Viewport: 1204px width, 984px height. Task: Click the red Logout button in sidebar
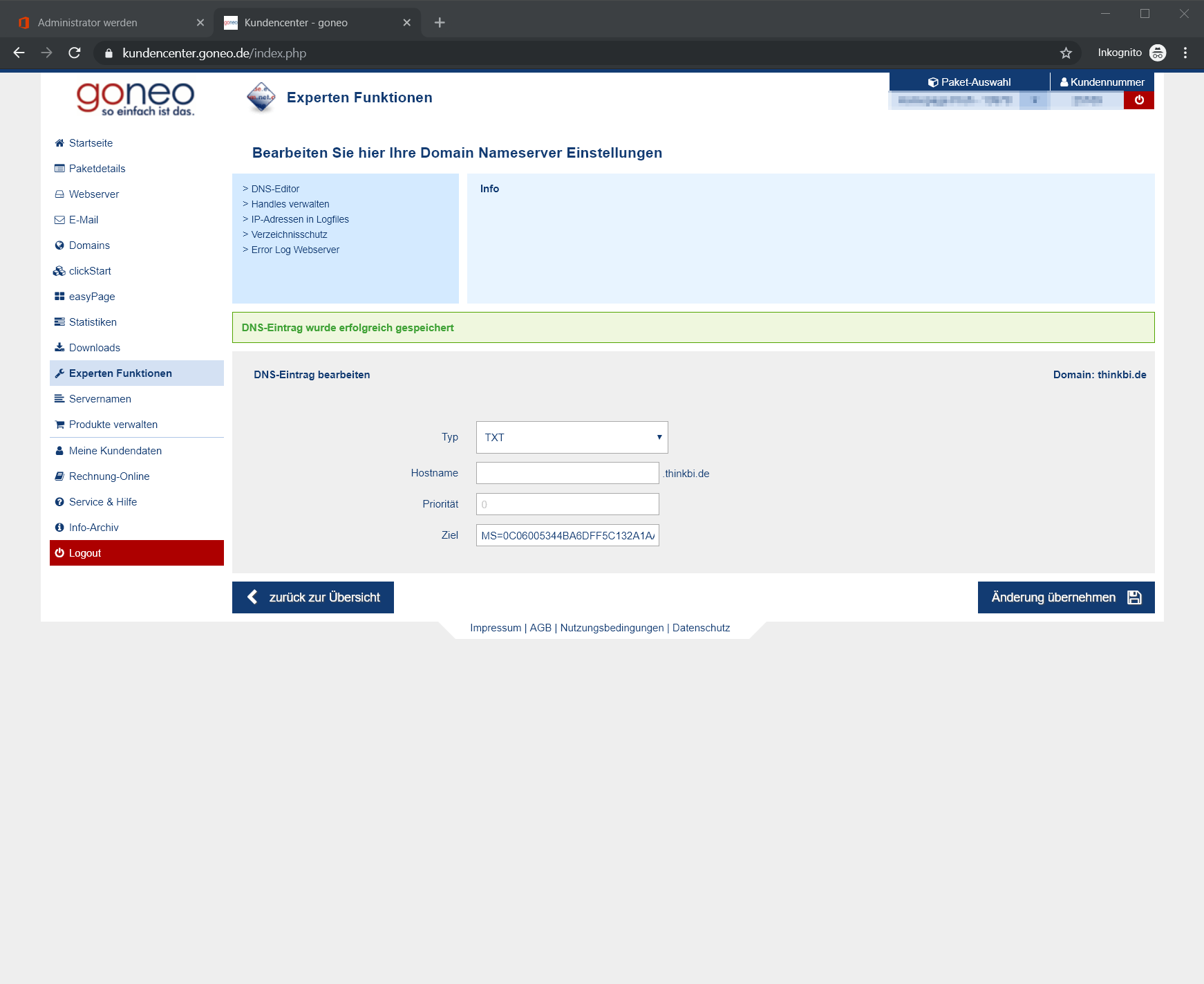coord(137,553)
